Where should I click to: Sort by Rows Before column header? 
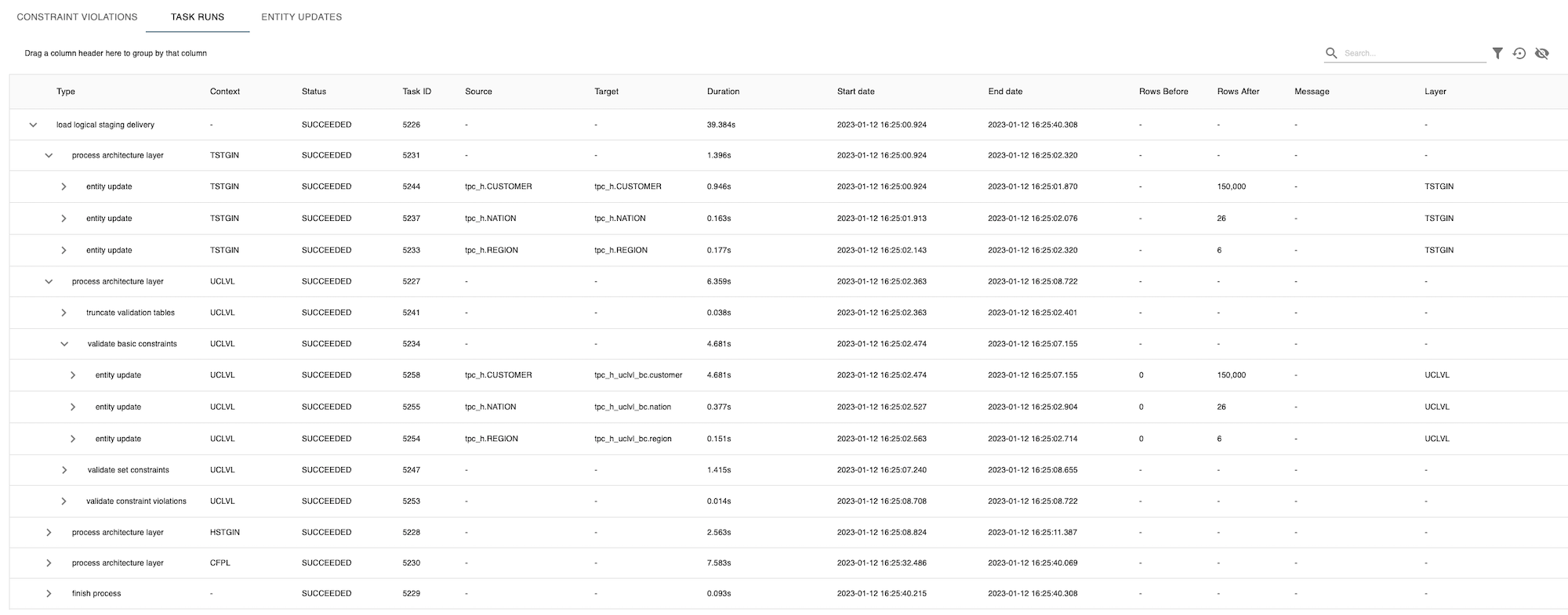(1163, 92)
